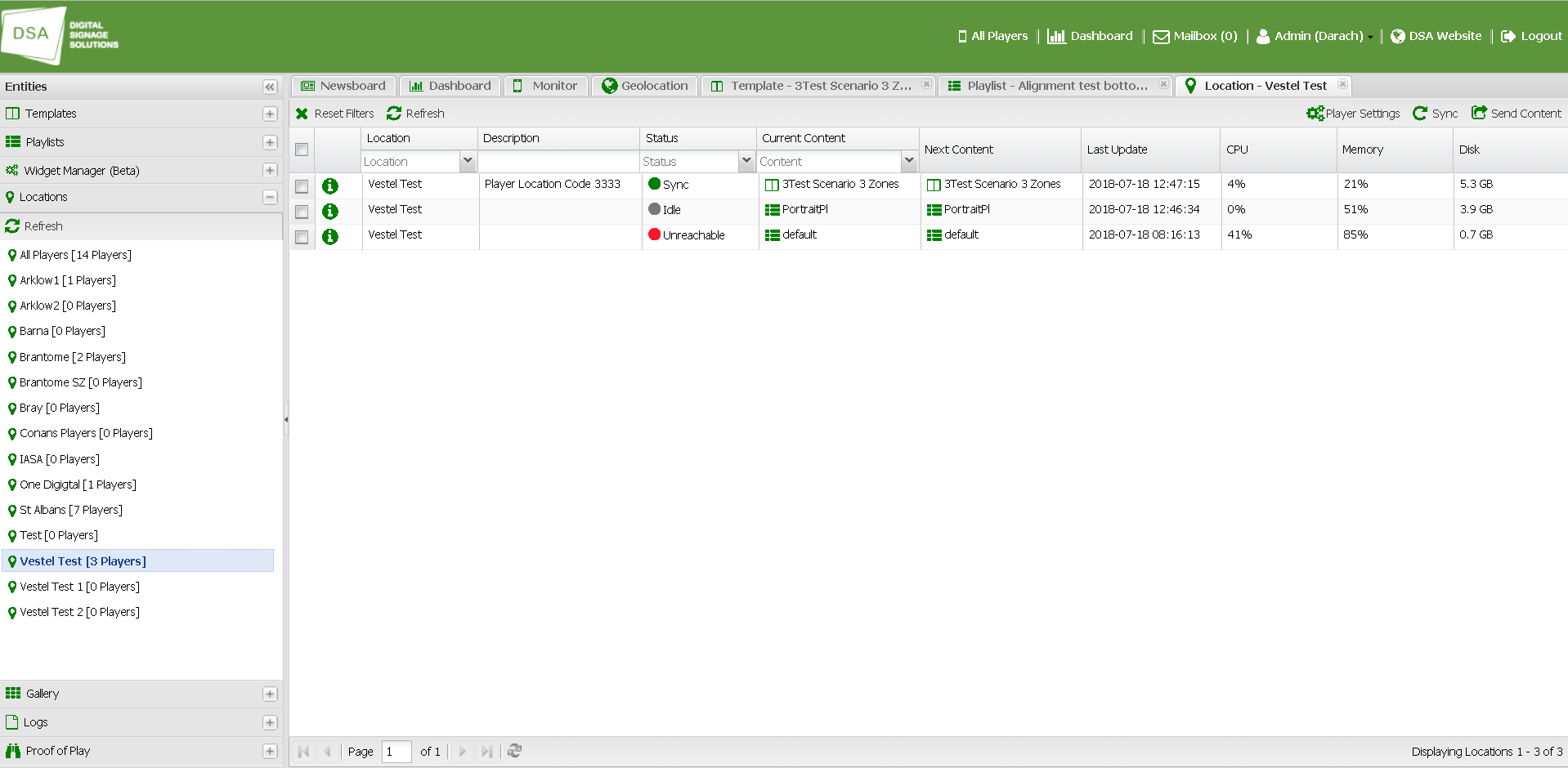
Task: Toggle the select-all header checkbox
Action: point(302,150)
